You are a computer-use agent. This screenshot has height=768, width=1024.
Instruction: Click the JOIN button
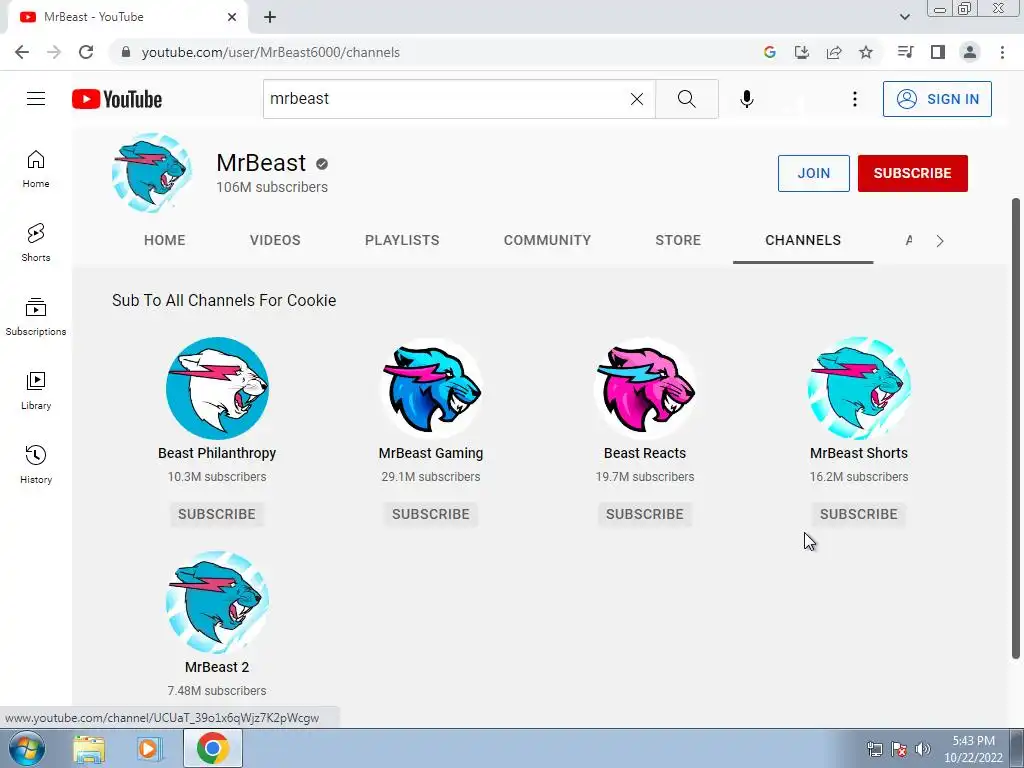(813, 173)
